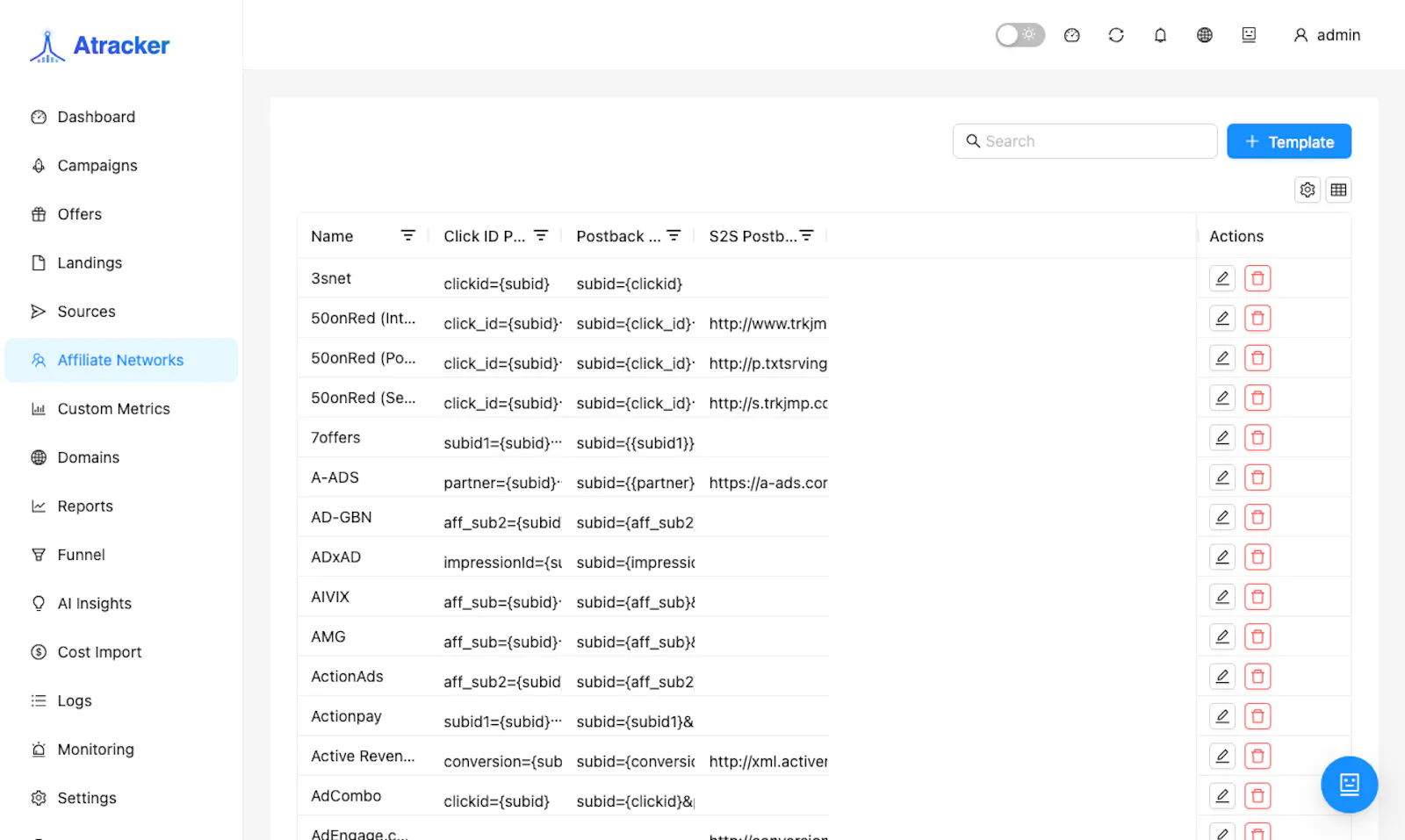Open the notifications bell
The image size is (1405, 840).
click(1160, 35)
